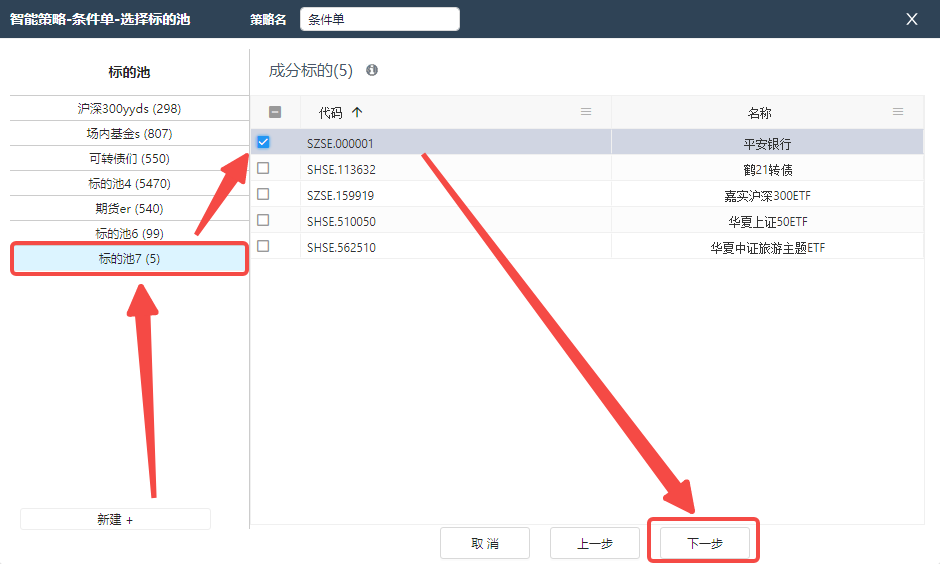The width and height of the screenshot is (940, 564).
Task: Proceed with the 下一步 button
Action: coord(704,543)
